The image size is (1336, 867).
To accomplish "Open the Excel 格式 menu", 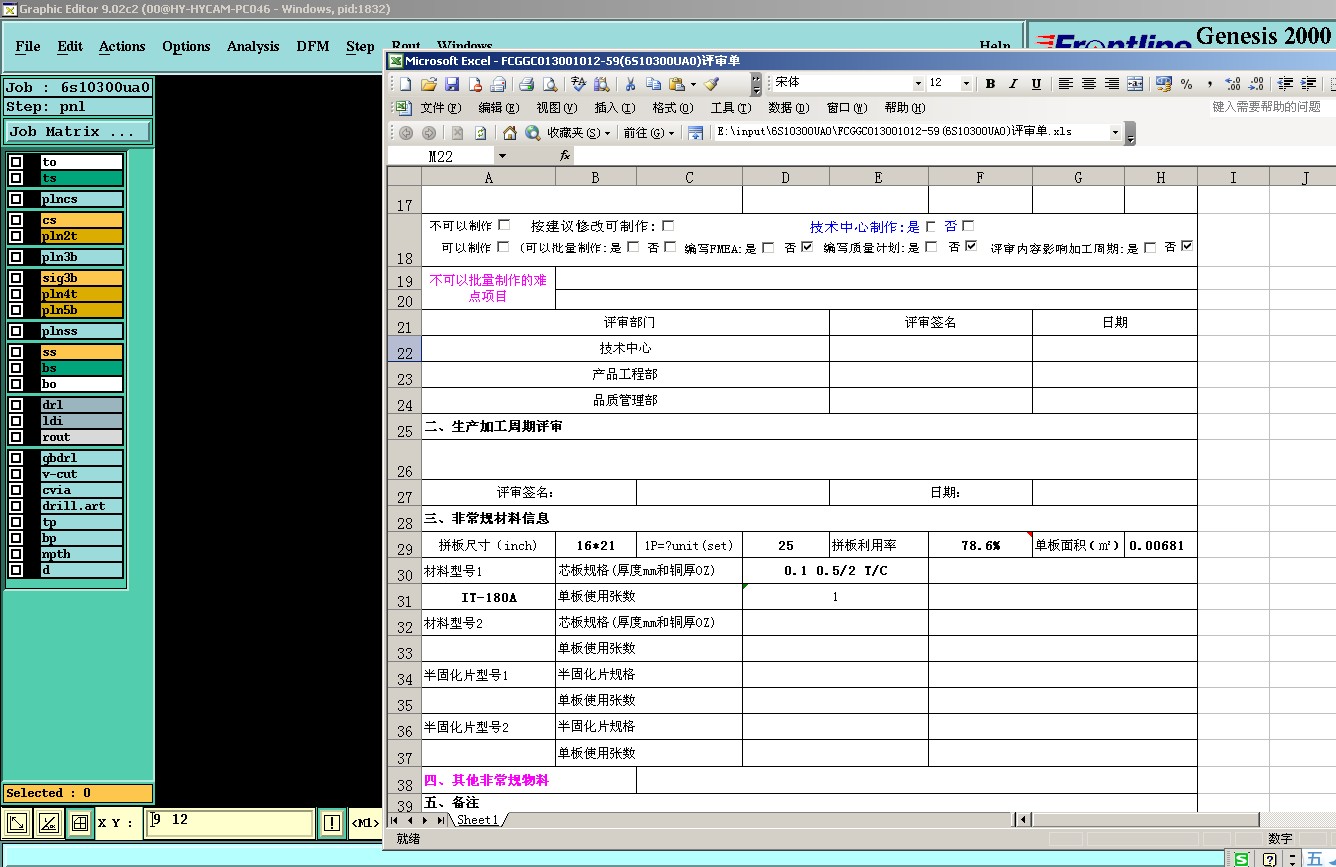I will click(672, 107).
